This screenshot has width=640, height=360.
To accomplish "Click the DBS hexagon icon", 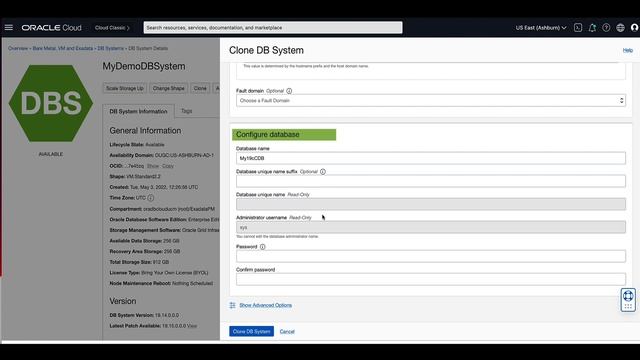I will [x=51, y=103].
